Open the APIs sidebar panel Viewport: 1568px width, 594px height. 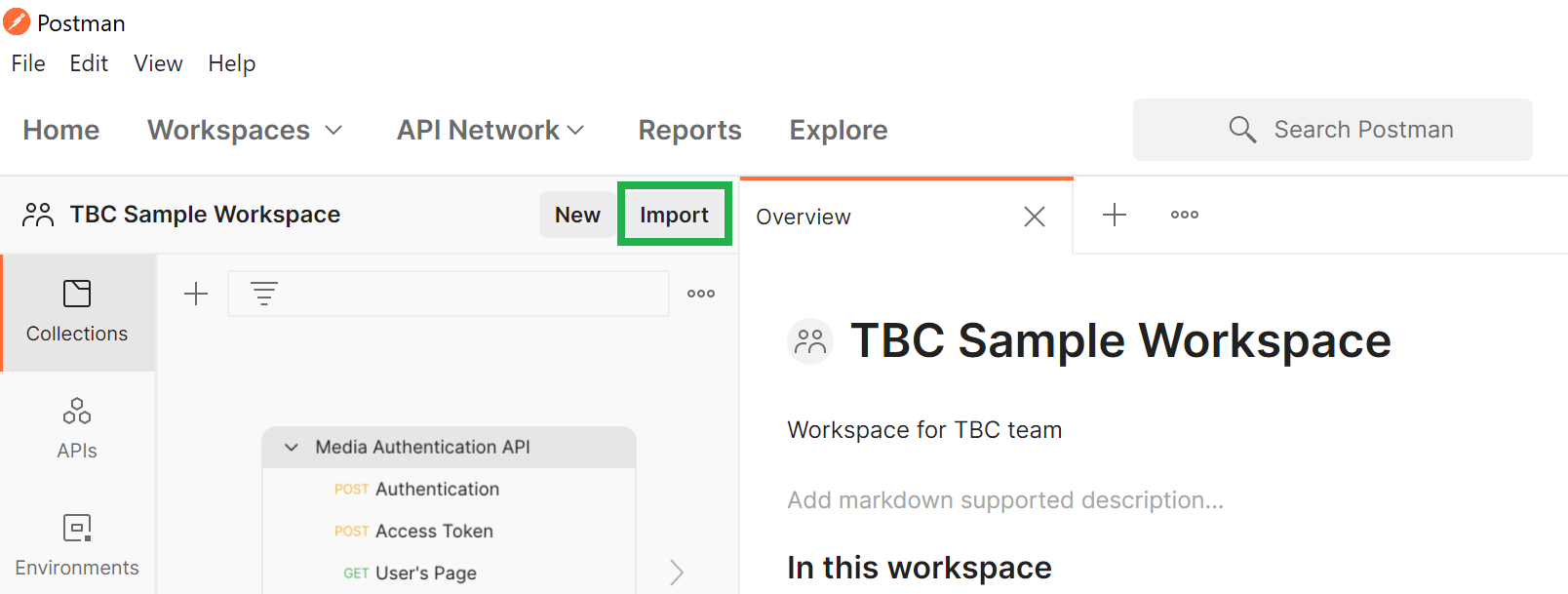point(77,429)
